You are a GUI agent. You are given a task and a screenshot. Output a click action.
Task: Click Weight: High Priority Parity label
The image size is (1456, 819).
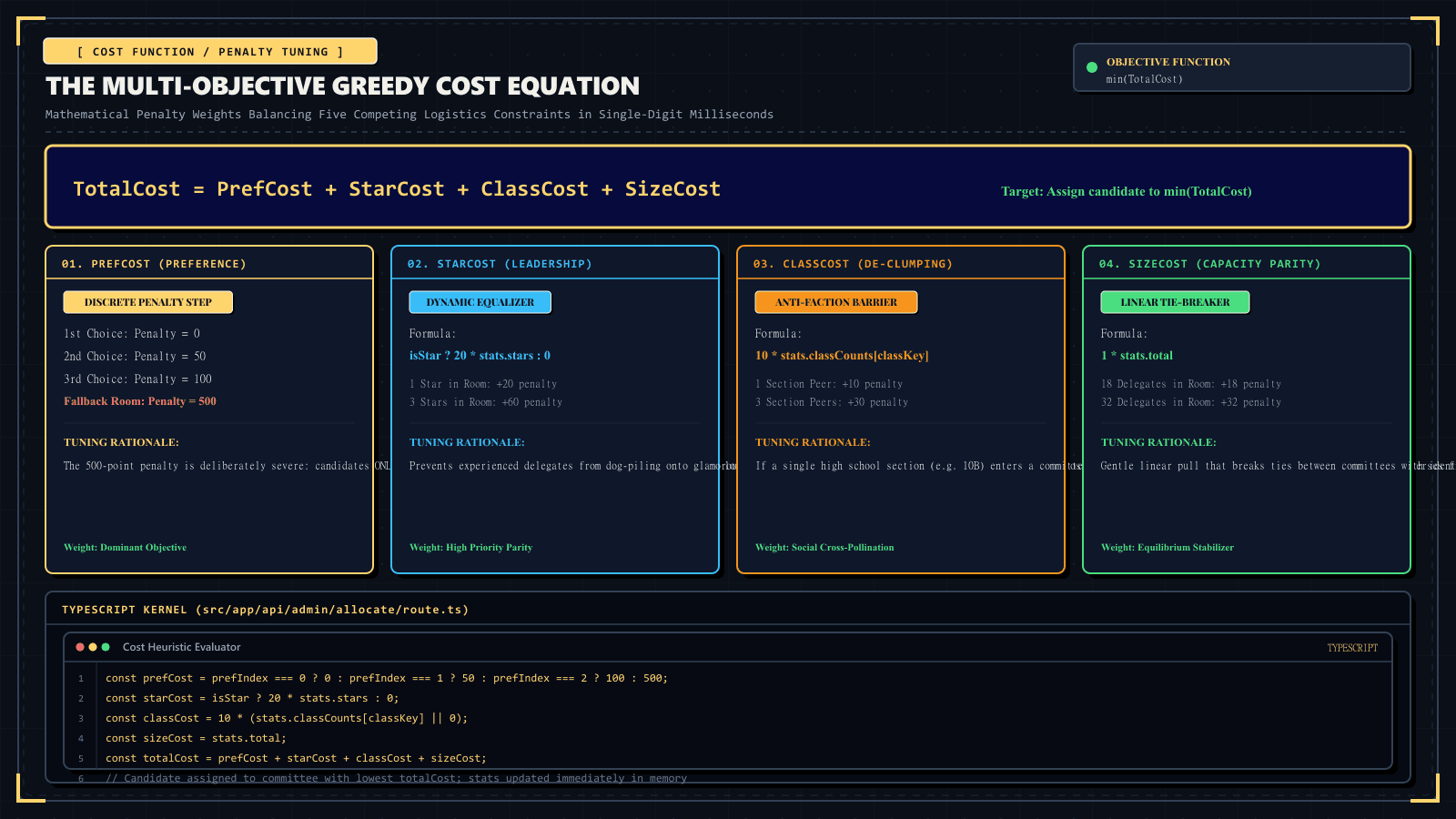[470, 548]
